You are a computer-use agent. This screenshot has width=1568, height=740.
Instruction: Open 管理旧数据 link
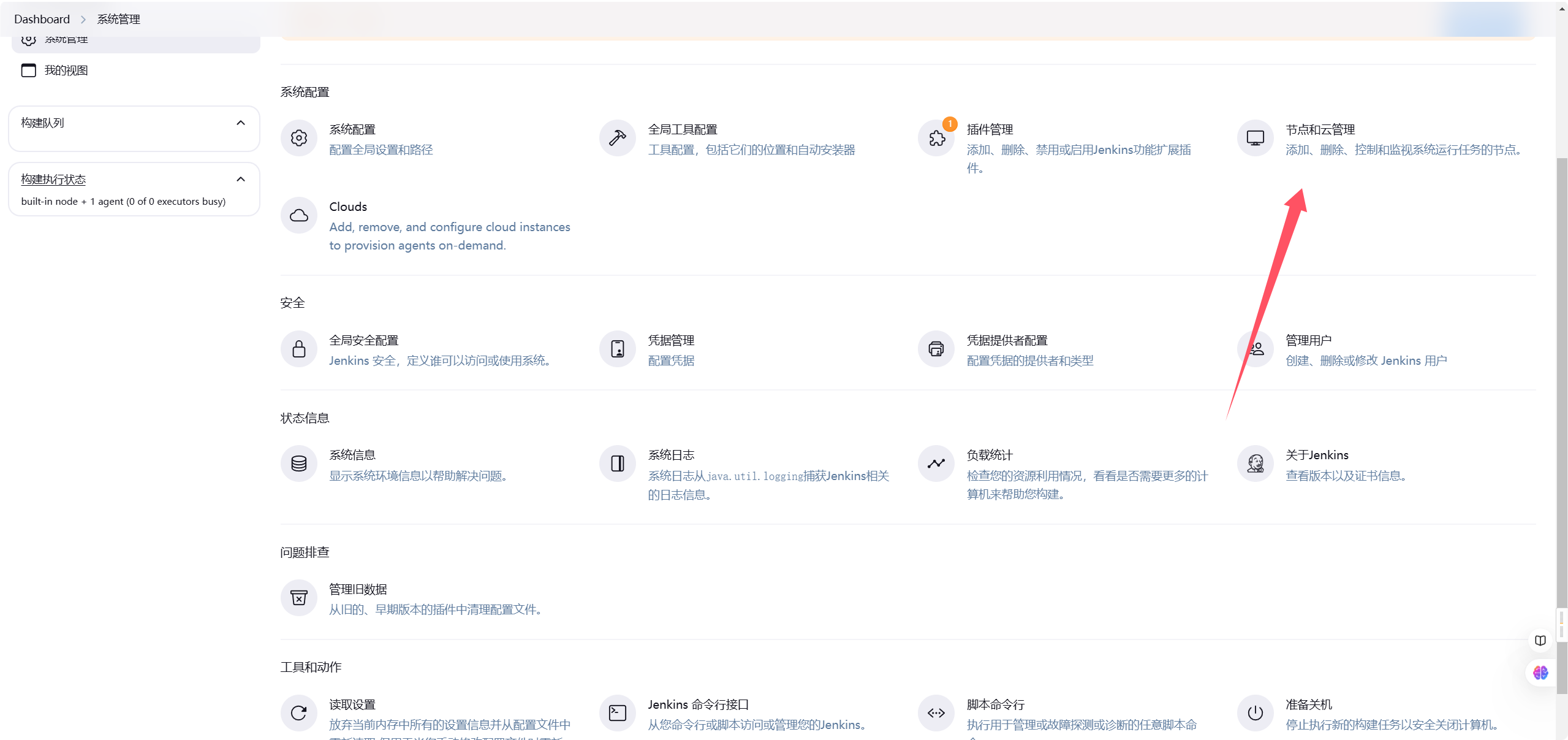click(x=358, y=589)
